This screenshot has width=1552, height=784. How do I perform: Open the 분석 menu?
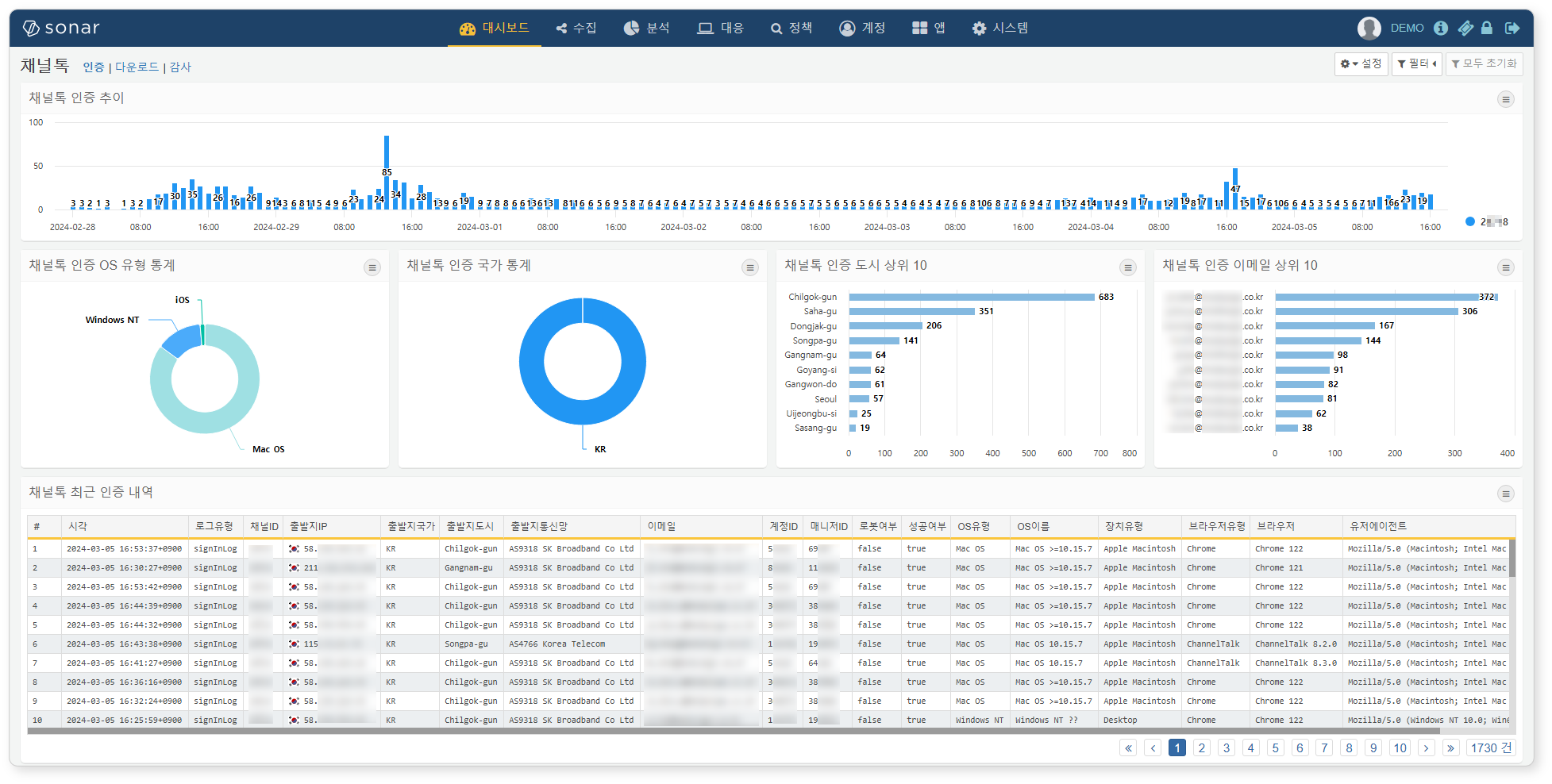click(646, 28)
